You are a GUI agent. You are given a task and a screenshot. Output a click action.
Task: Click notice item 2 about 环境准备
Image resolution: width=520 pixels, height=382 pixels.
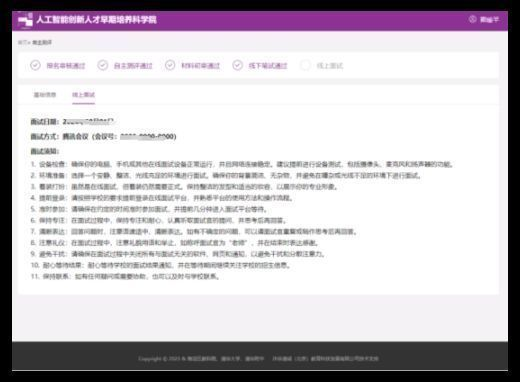point(226,176)
